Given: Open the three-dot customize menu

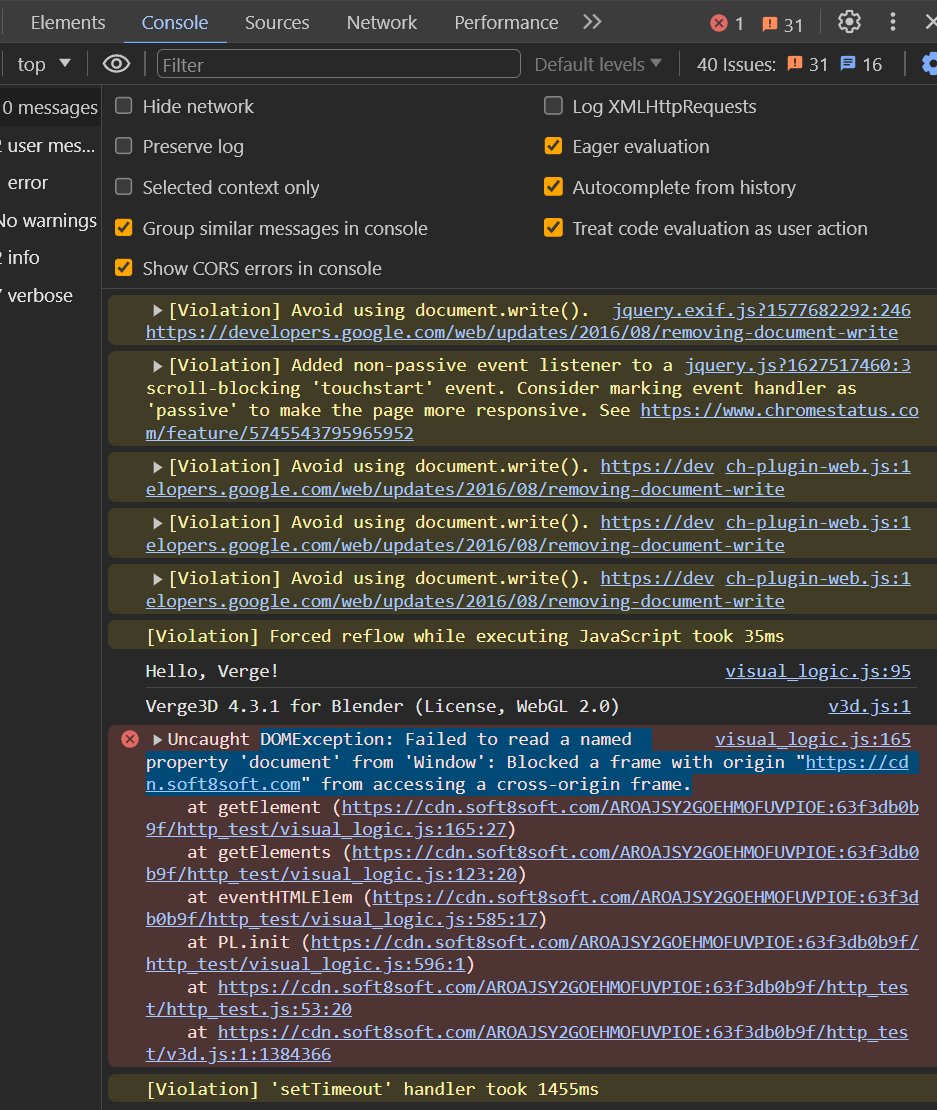Looking at the screenshot, I should [x=892, y=22].
